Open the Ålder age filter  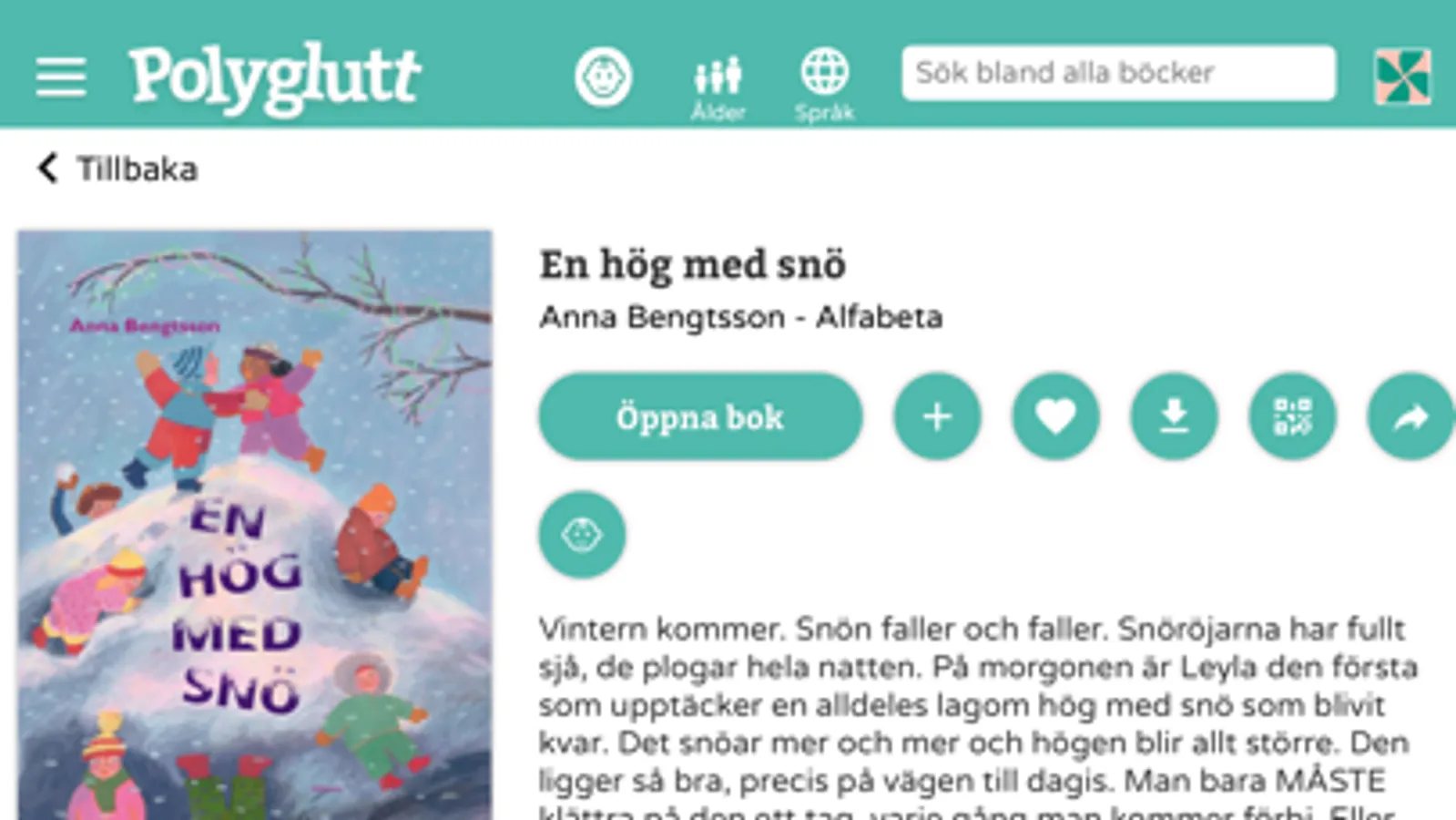point(718,87)
